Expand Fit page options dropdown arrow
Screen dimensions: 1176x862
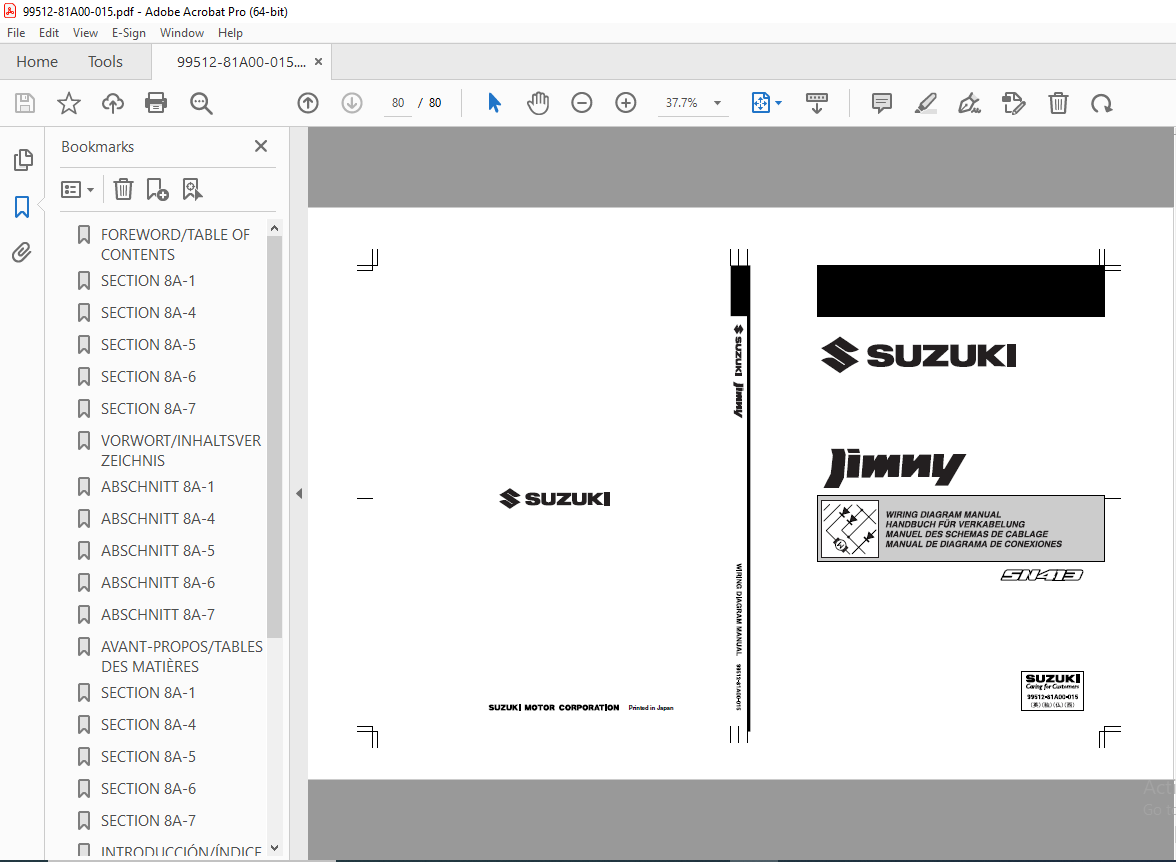point(778,103)
